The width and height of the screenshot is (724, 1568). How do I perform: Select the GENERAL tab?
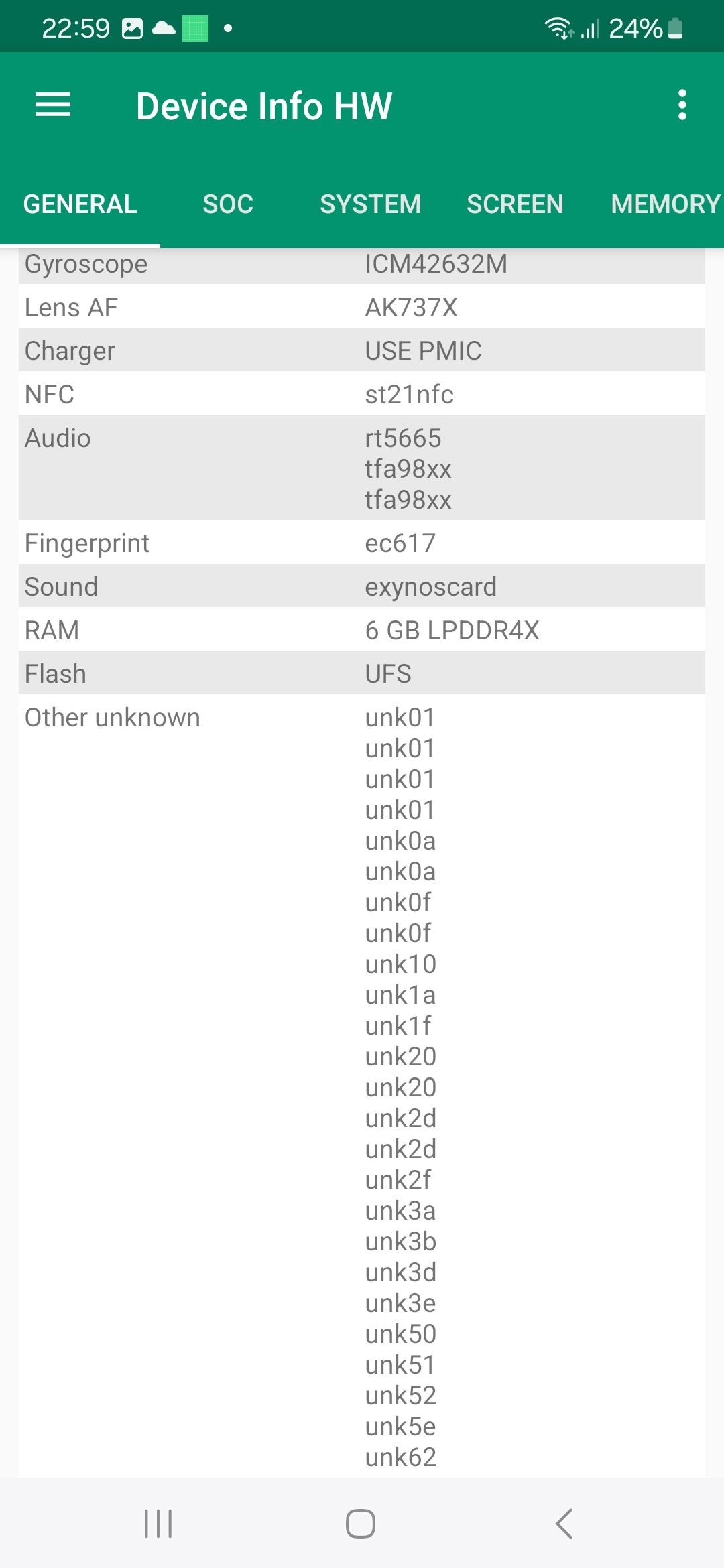tap(80, 204)
